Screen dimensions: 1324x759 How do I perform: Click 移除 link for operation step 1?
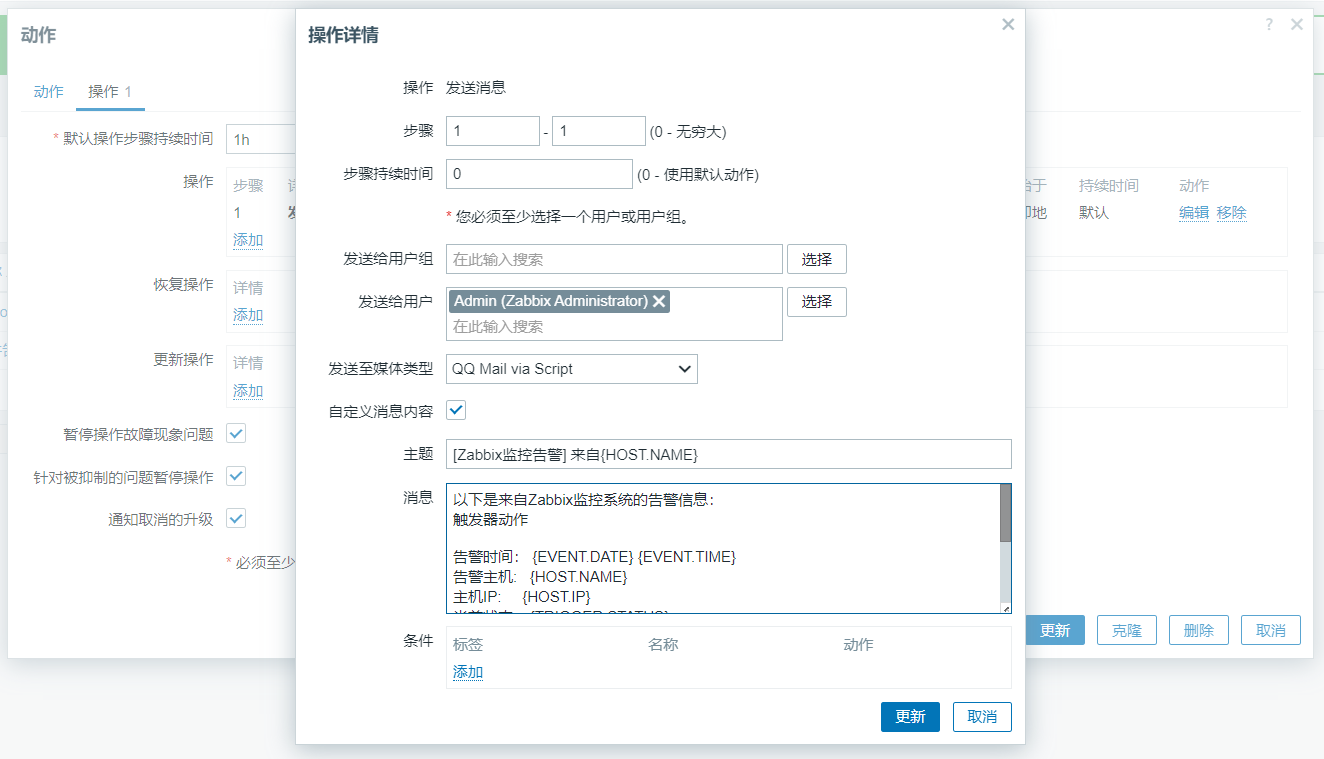click(x=1232, y=213)
